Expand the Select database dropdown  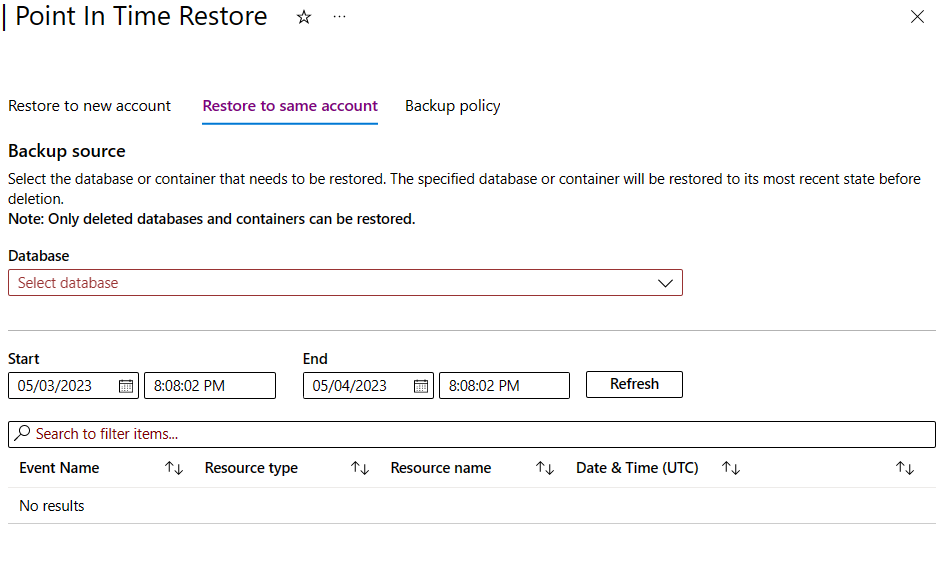(x=345, y=283)
